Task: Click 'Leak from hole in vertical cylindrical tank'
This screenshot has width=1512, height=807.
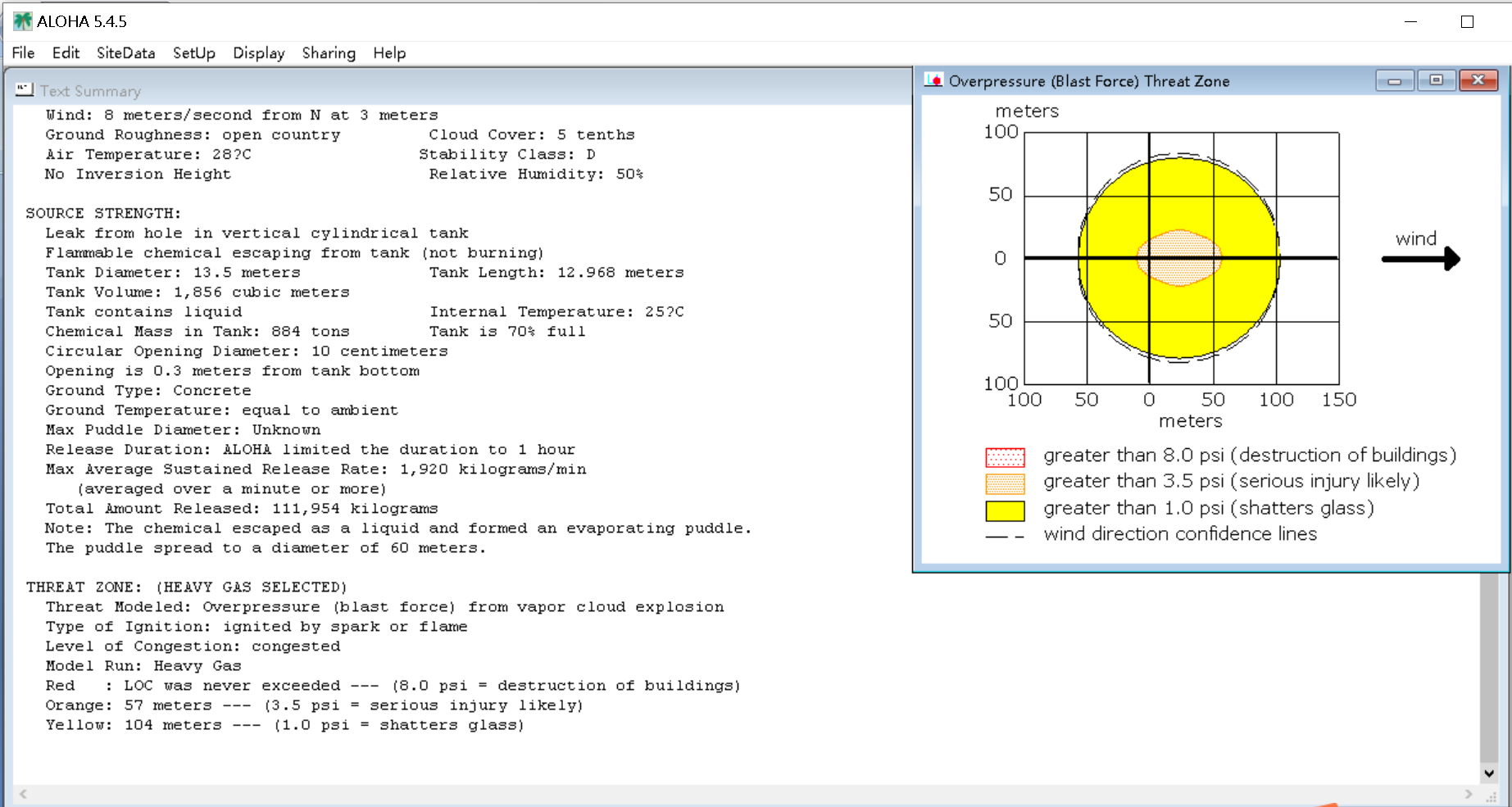Action: pos(257,233)
